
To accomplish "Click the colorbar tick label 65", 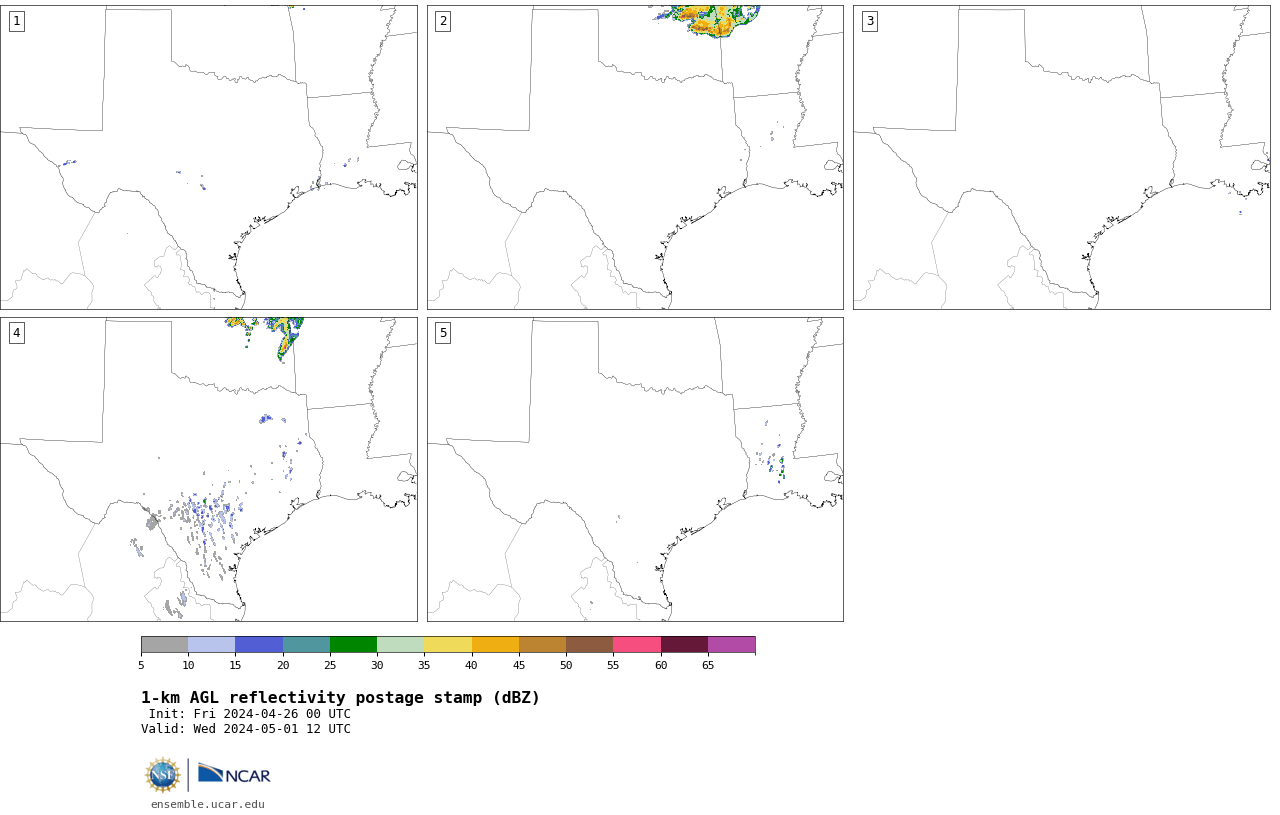I will coord(708,665).
